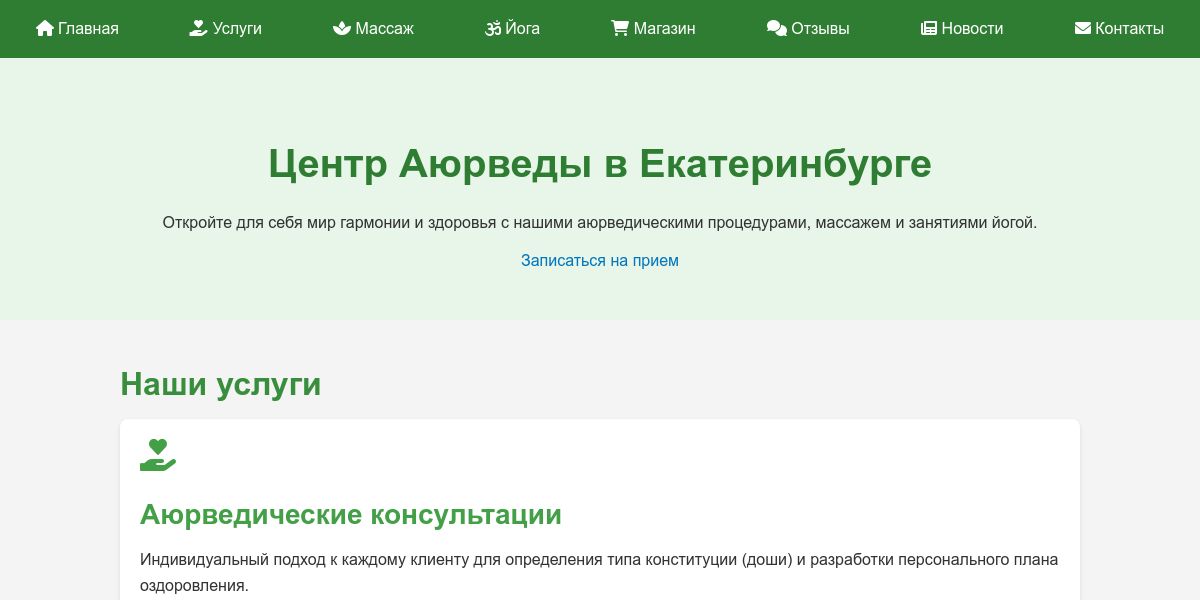Click the house icon beside Главная
The width and height of the screenshot is (1200, 600).
click(x=45, y=29)
